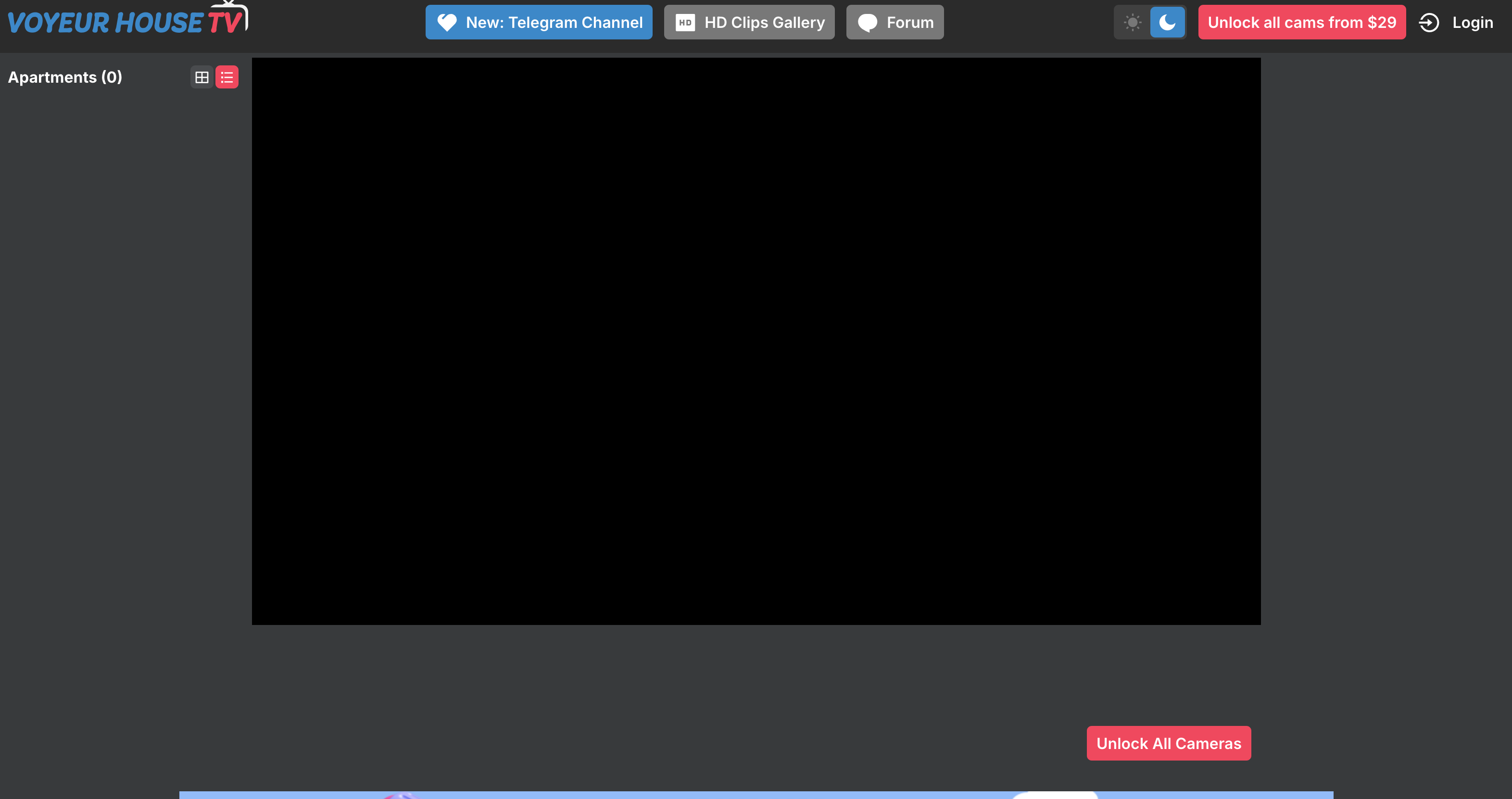The height and width of the screenshot is (799, 1512).
Task: Open the HD Clips Gallery
Action: (764, 22)
